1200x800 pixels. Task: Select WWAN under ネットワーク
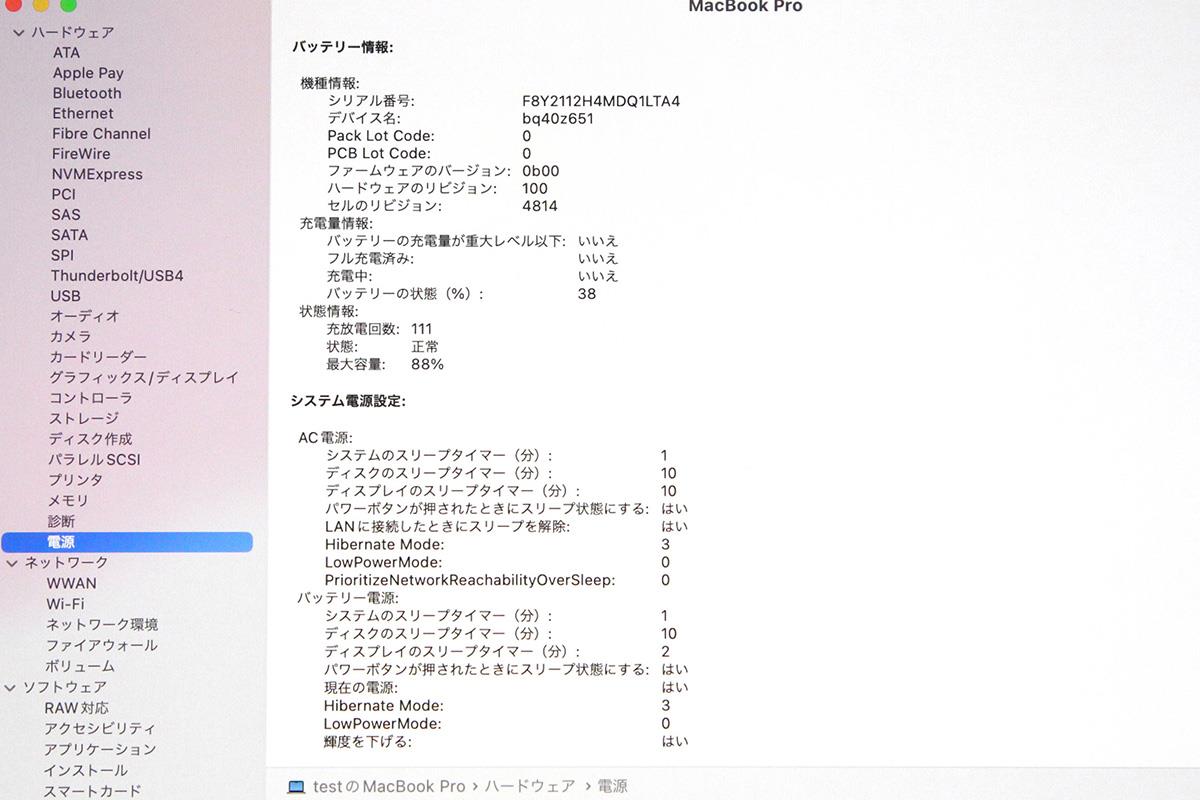pyautogui.click(x=72, y=583)
